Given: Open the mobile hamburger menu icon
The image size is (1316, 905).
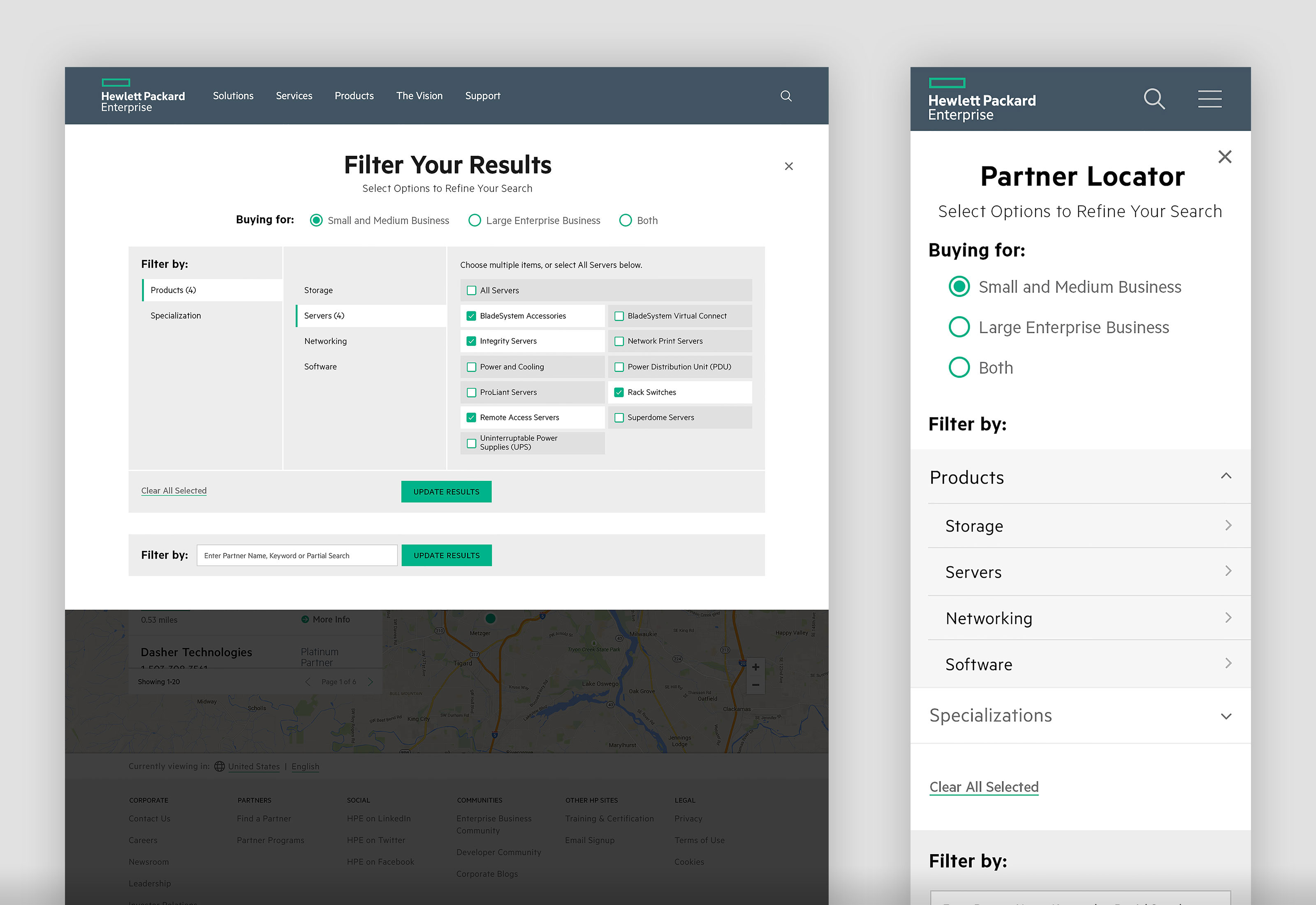Looking at the screenshot, I should tap(1209, 99).
